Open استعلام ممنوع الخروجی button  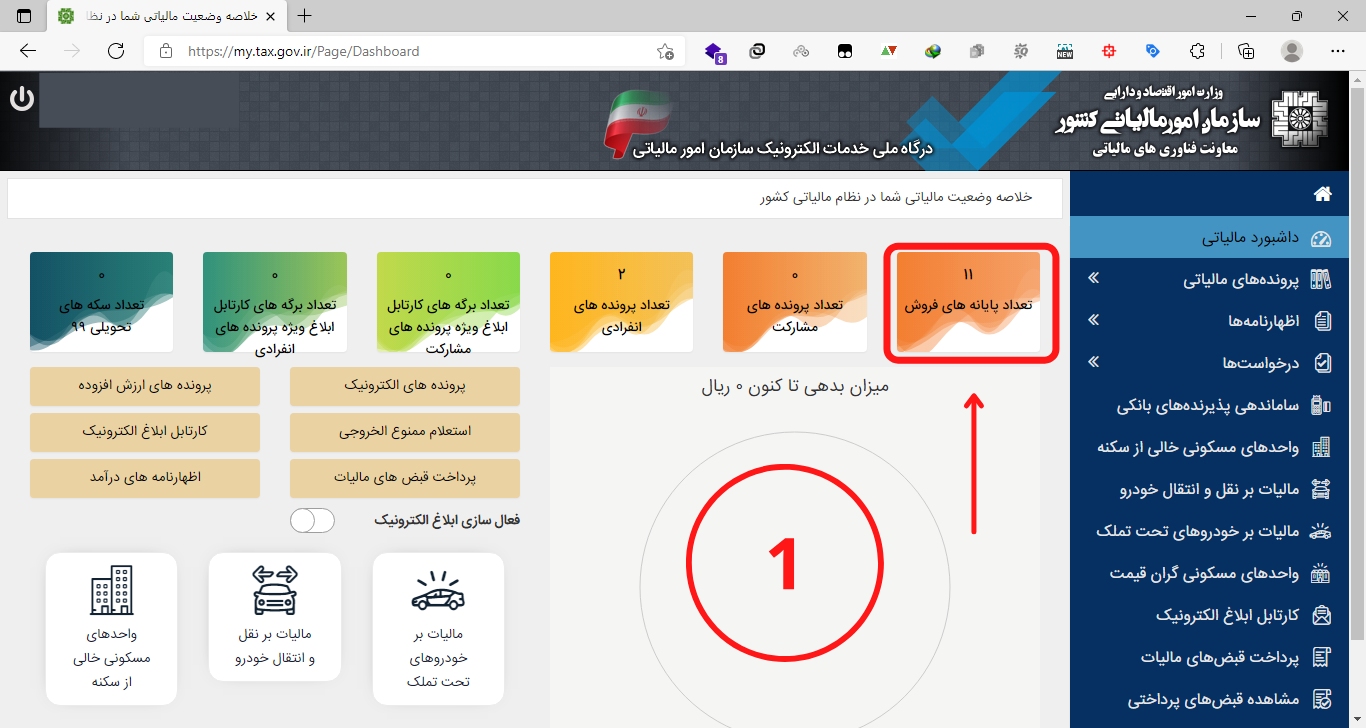click(405, 432)
